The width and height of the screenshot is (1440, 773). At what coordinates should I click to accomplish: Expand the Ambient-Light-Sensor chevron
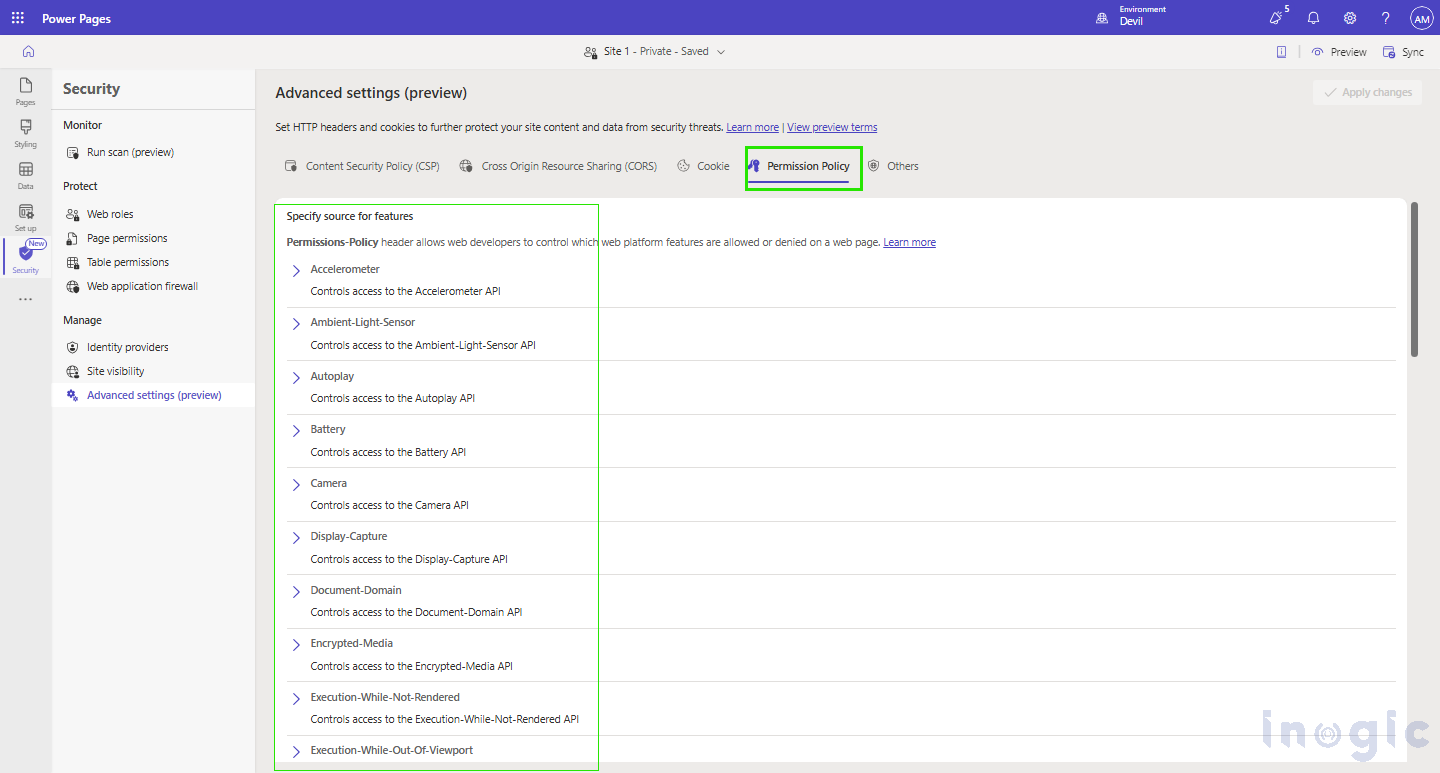(x=296, y=324)
